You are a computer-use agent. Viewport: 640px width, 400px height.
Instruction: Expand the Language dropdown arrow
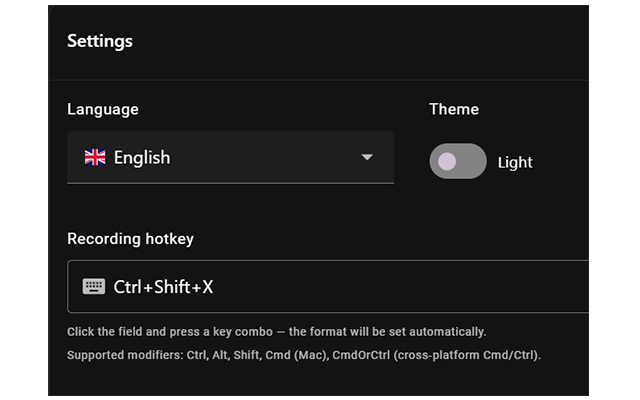point(367,157)
